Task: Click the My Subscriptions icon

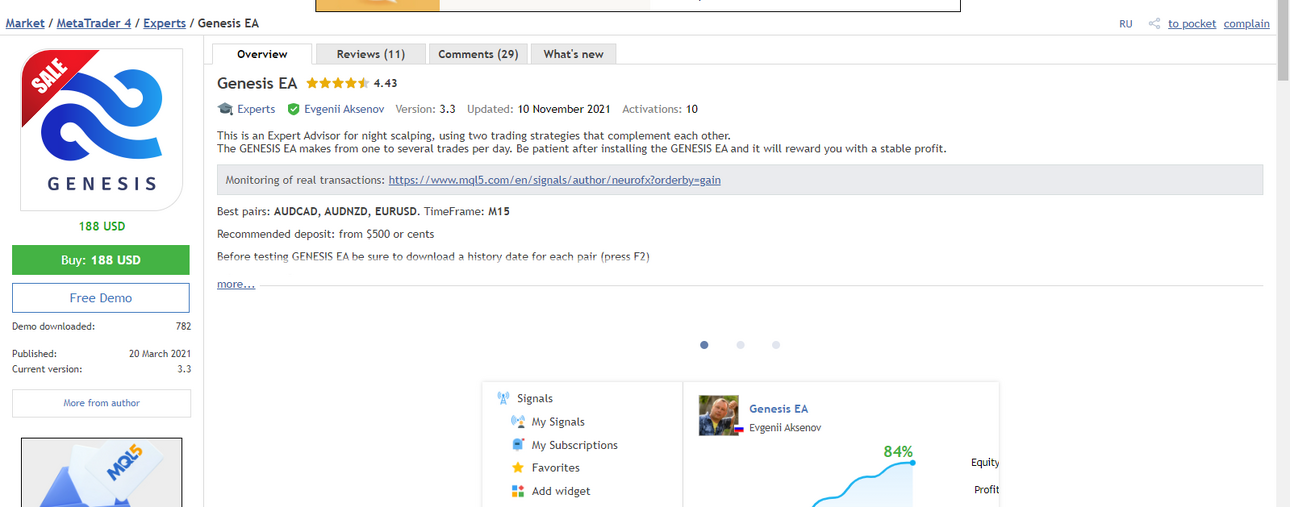Action: [518, 445]
